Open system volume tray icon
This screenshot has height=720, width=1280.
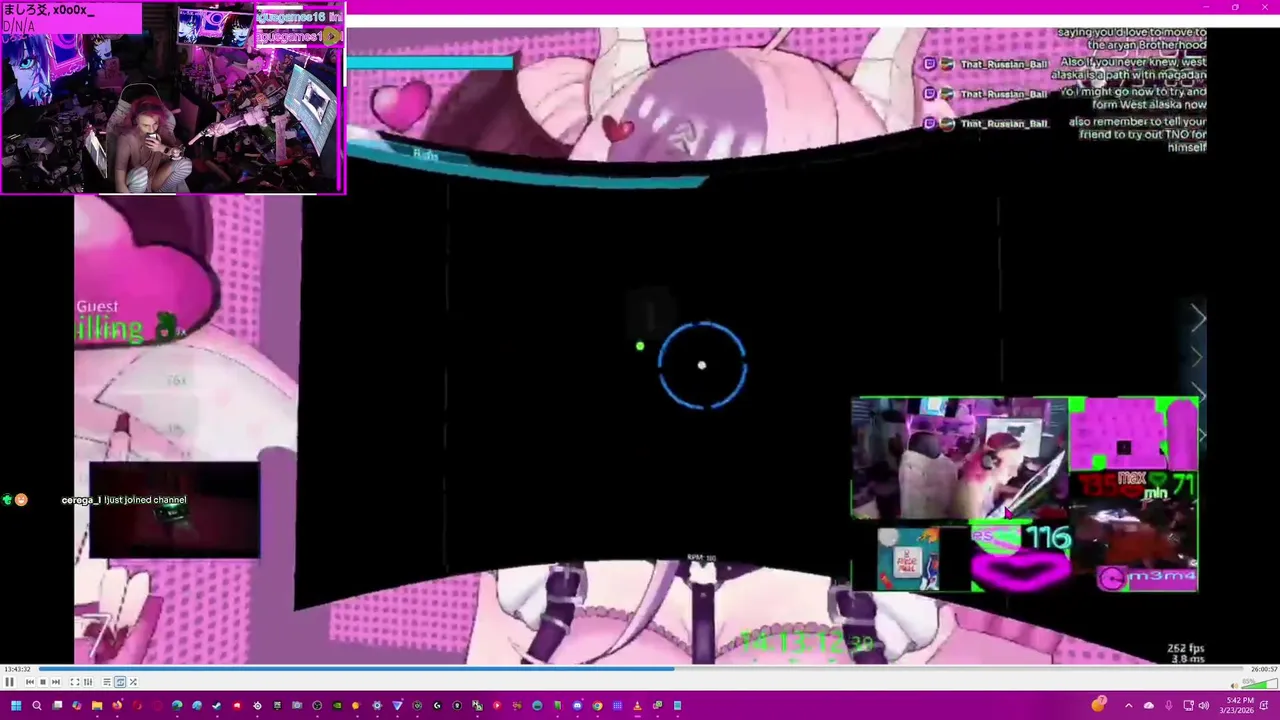(x=1204, y=706)
